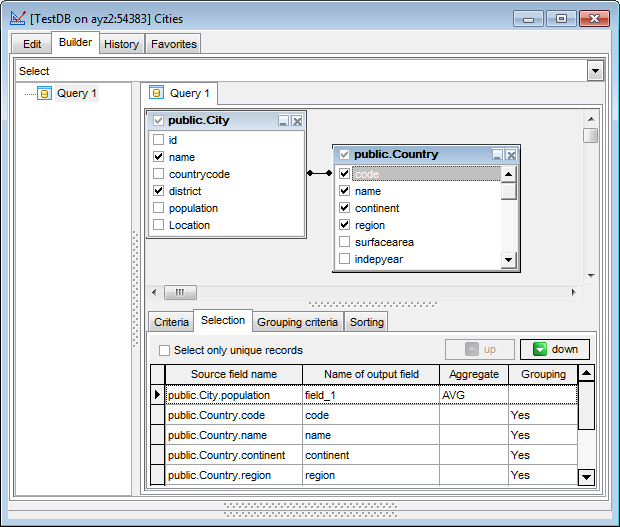The height and width of the screenshot is (527, 620).
Task: Select Query 1 in the tree
Action: [76, 93]
